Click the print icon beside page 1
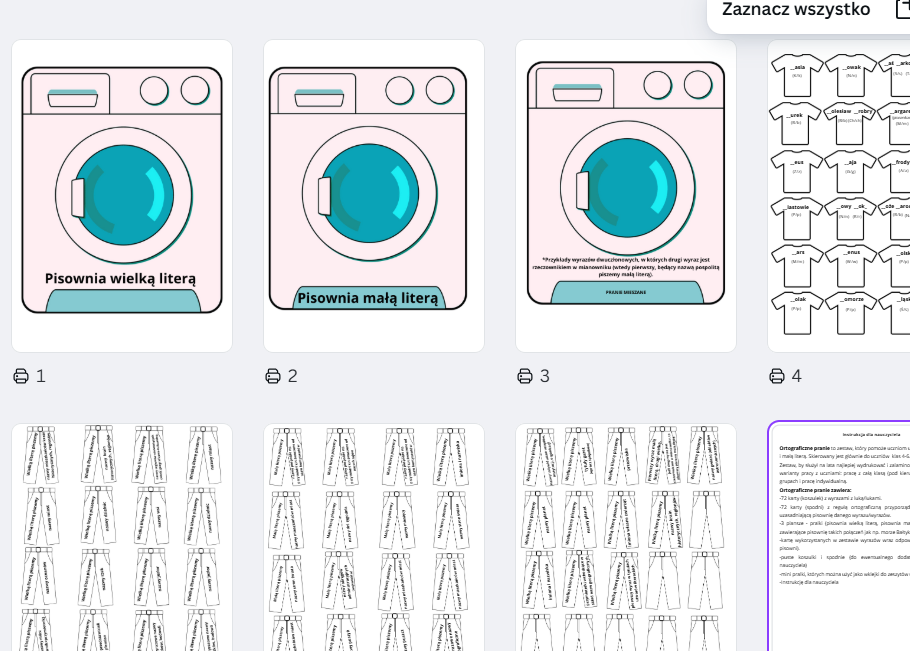This screenshot has width=910, height=651. pos(21,376)
